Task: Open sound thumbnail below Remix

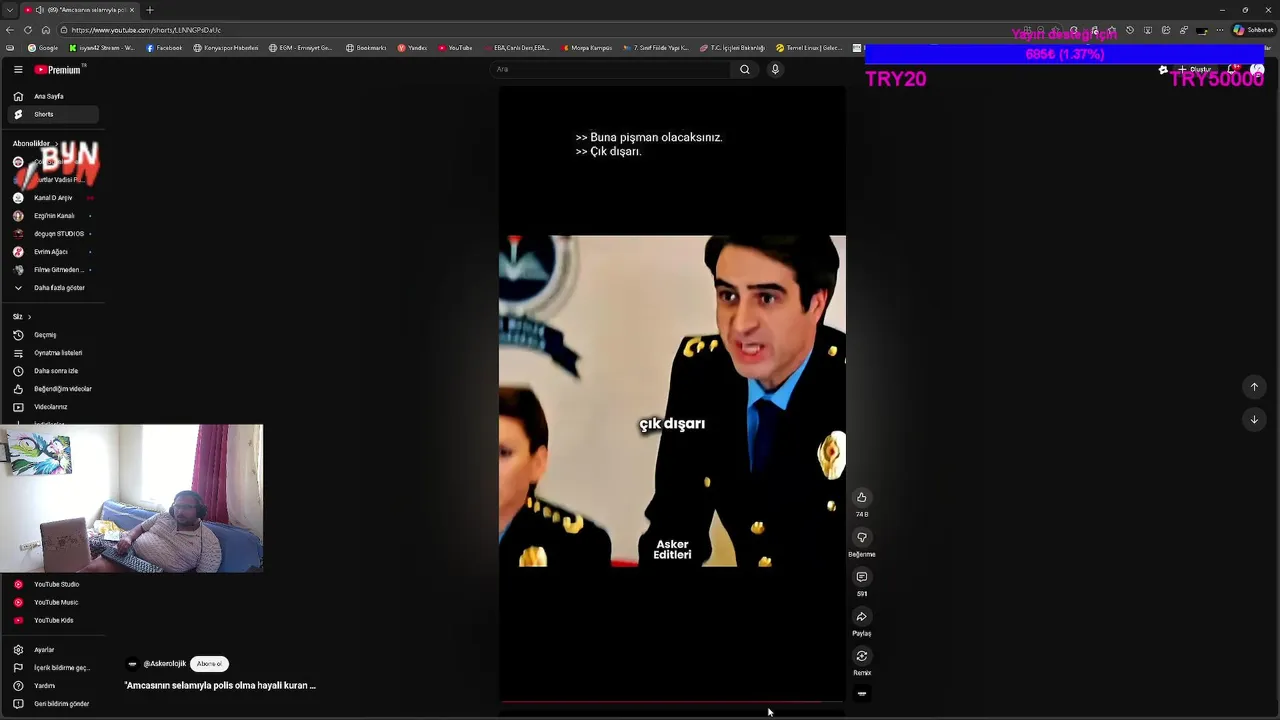Action: (x=861, y=694)
